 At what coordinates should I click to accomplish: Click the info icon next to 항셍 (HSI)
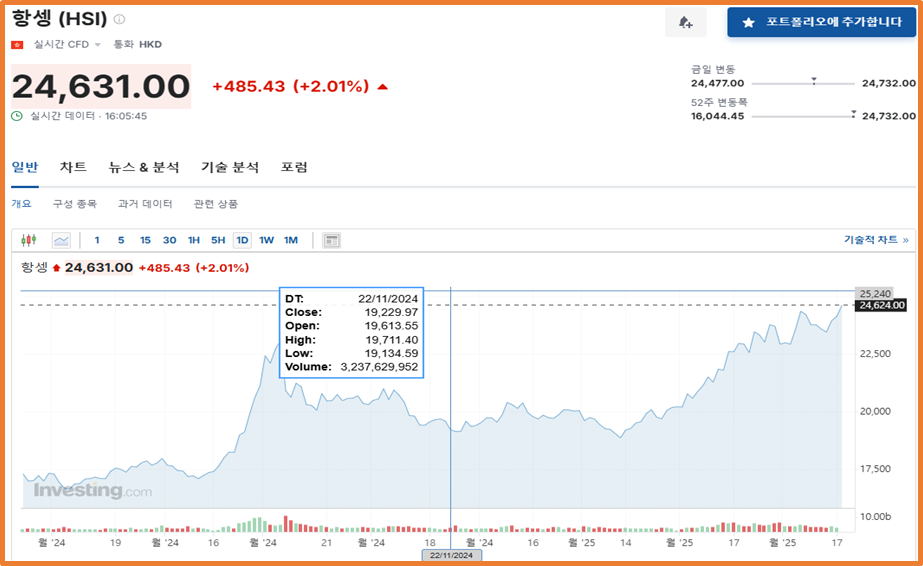pos(119,19)
